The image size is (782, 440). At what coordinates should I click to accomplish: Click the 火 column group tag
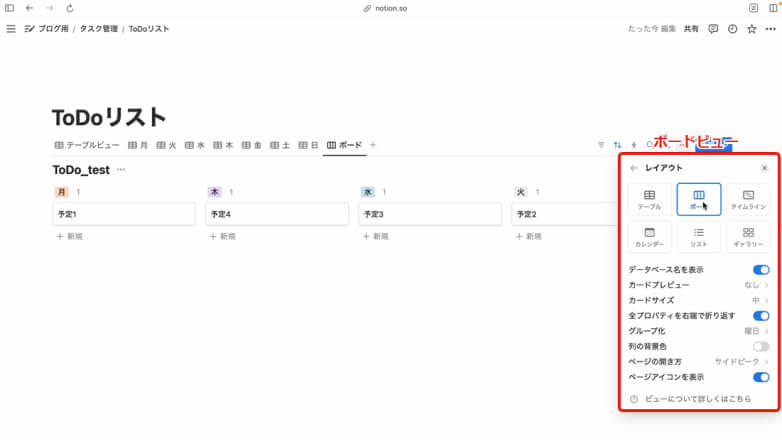point(521,192)
